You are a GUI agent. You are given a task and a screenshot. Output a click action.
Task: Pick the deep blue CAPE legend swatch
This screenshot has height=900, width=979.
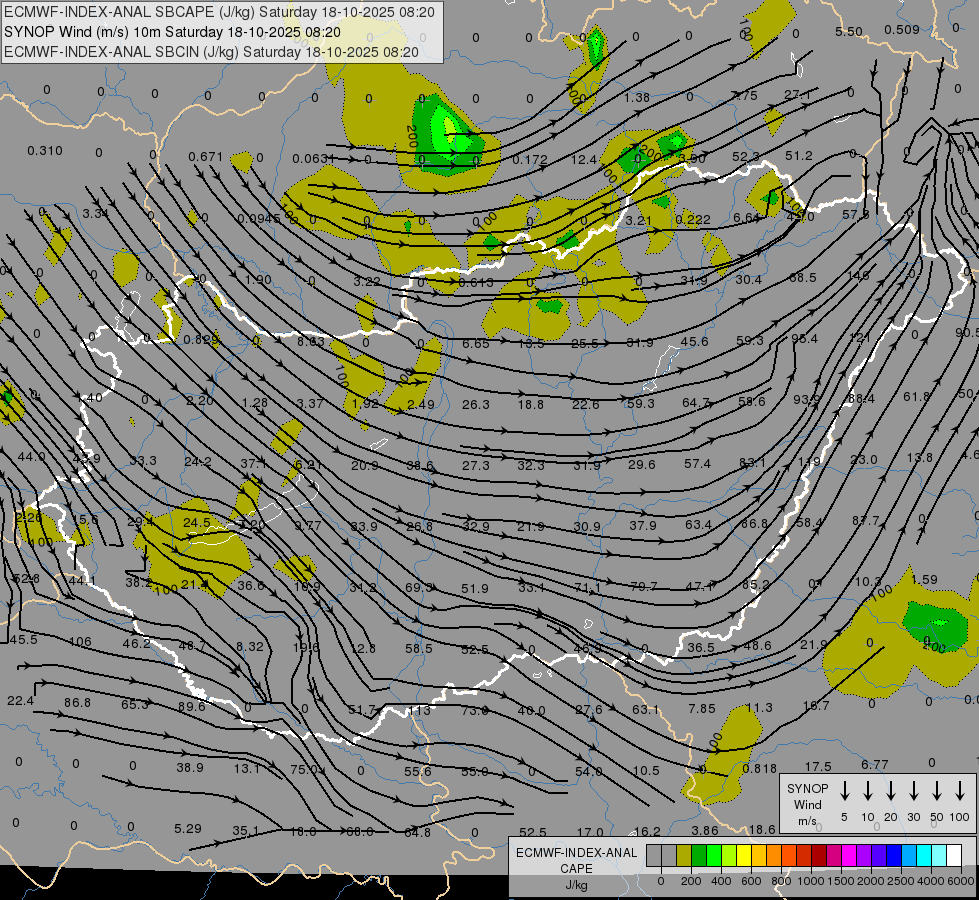tap(893, 855)
